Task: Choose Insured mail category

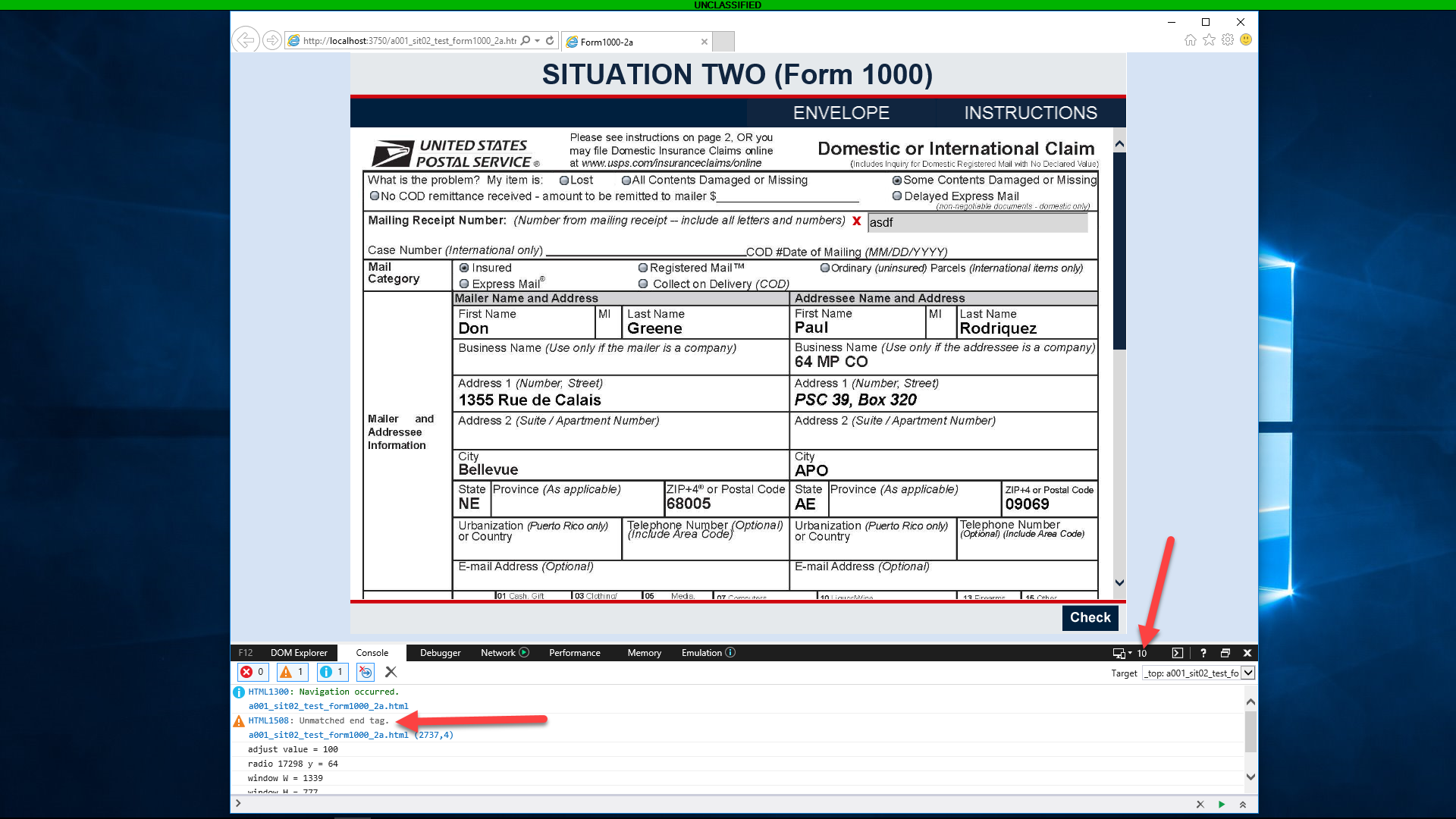Action: point(464,268)
